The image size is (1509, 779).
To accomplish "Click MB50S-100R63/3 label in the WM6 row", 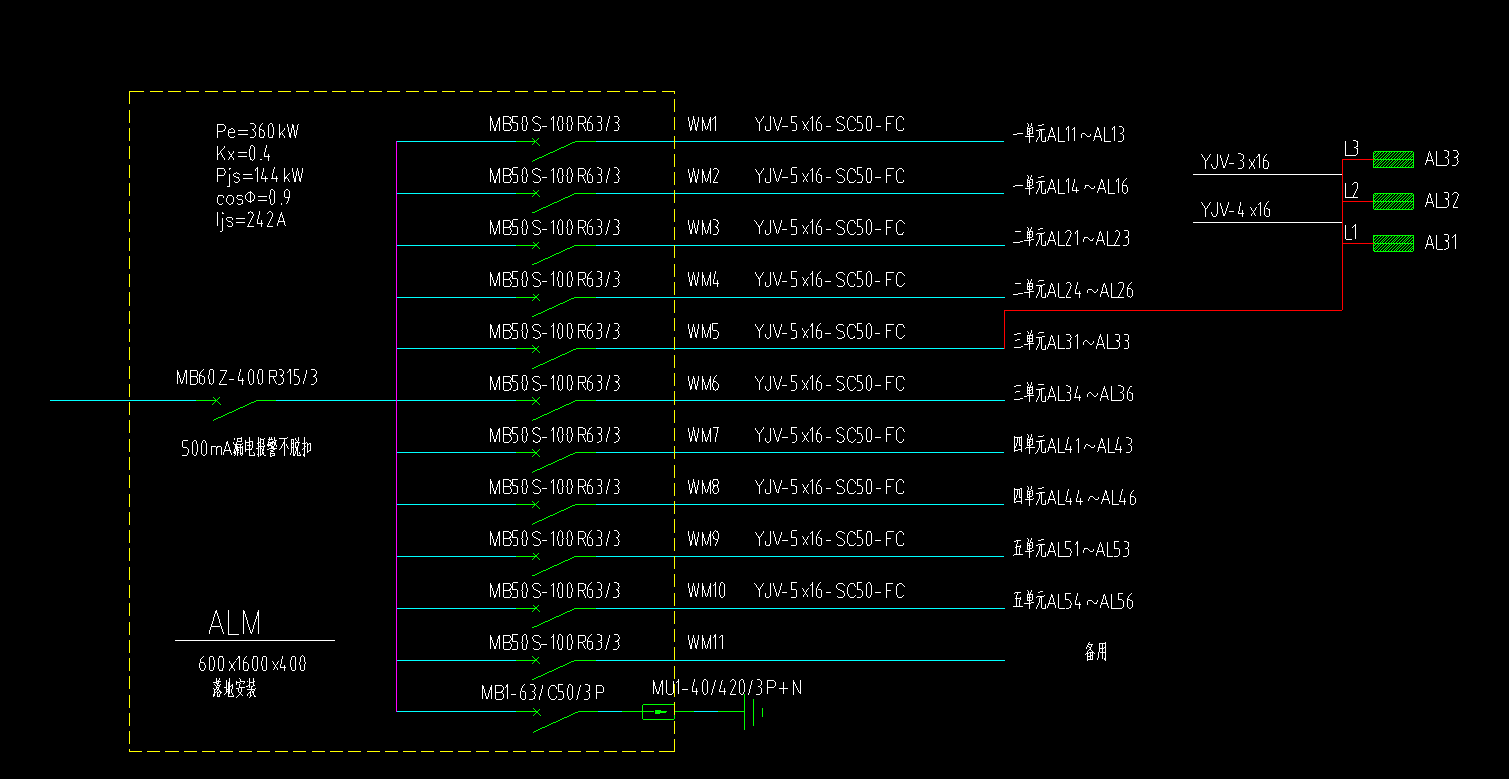I will (x=554, y=384).
